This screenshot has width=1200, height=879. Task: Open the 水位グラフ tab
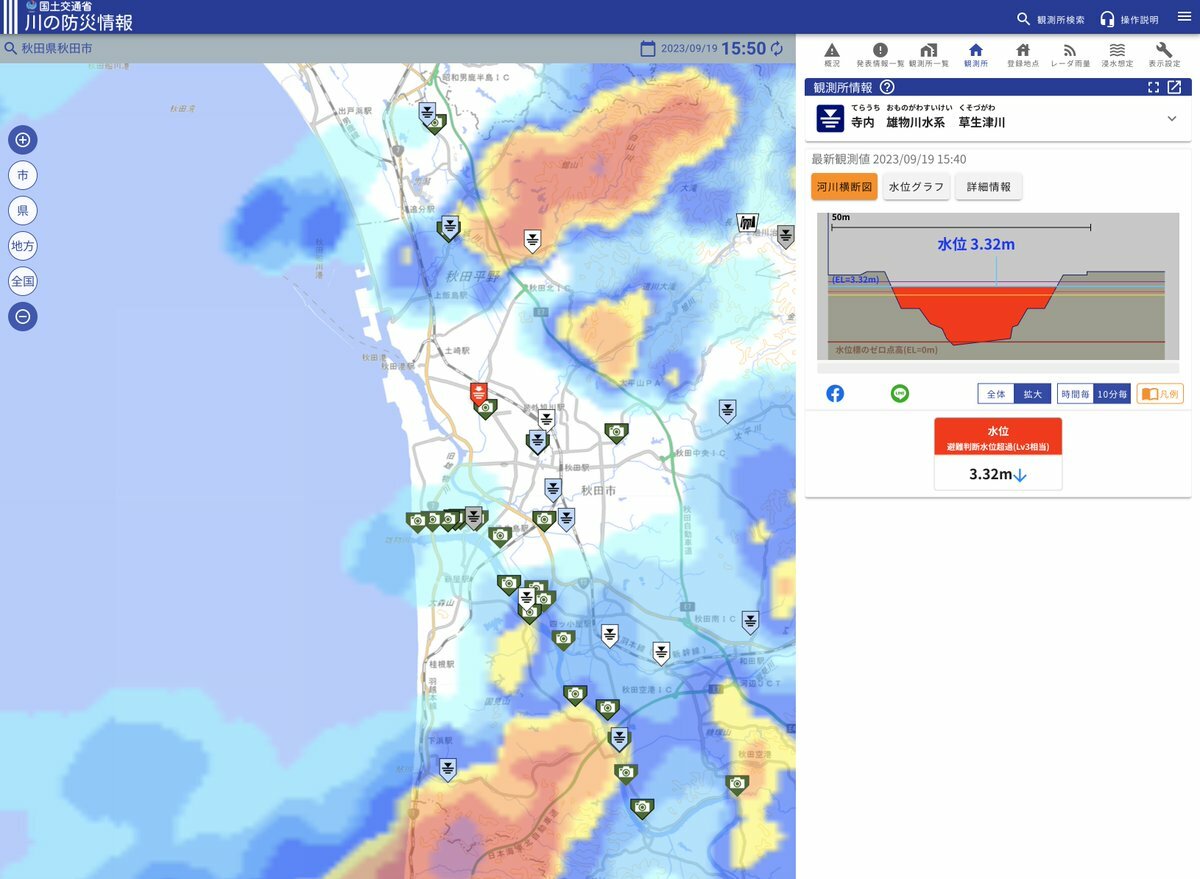pos(916,187)
